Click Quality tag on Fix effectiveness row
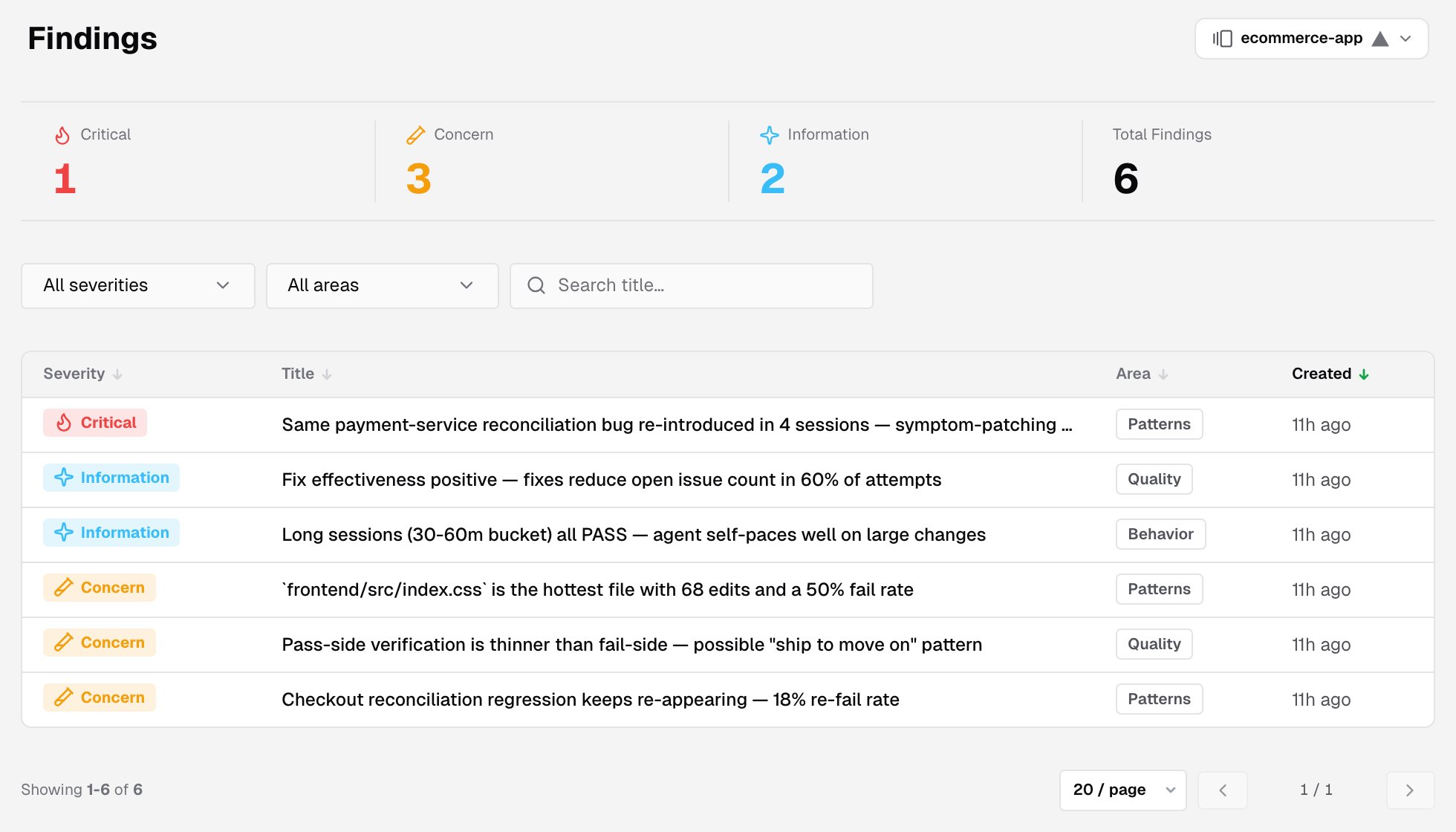1456x832 pixels. (1154, 479)
